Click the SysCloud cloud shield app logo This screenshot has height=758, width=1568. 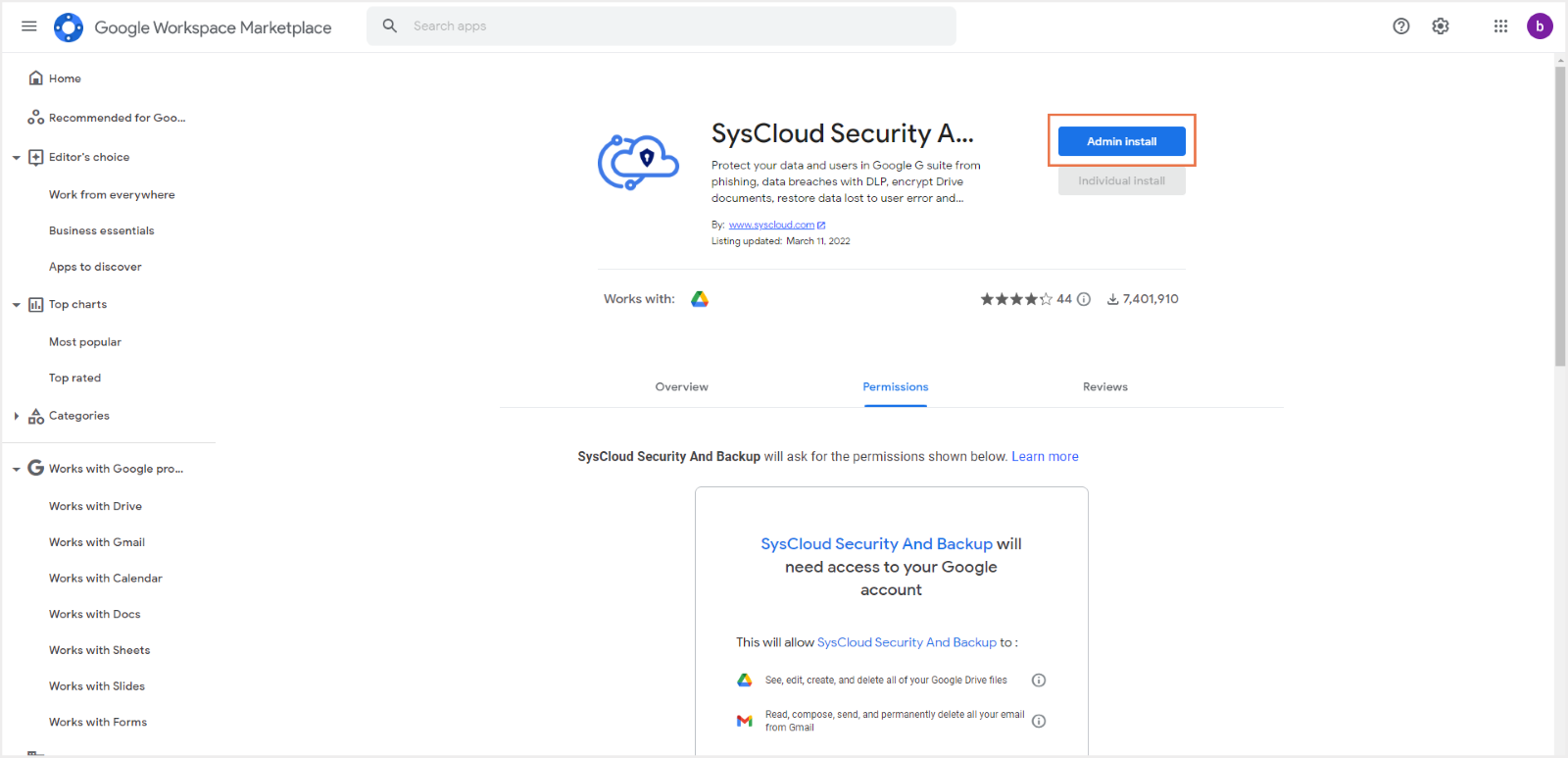click(x=638, y=162)
